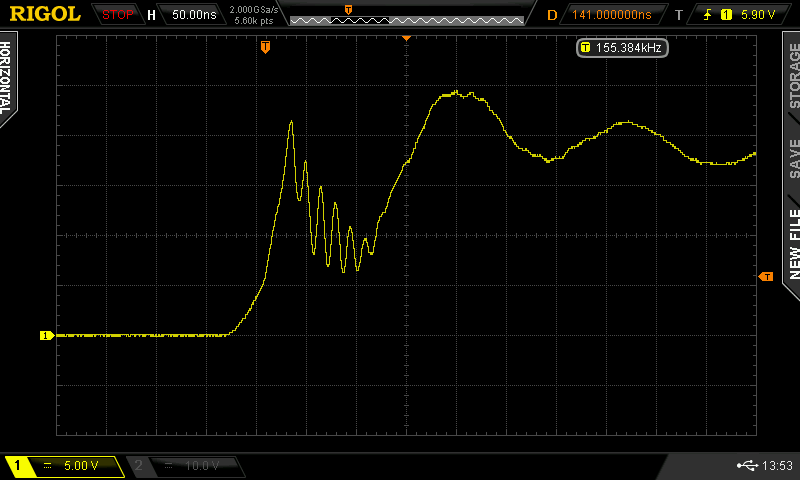The image size is (800, 480).
Task: Click the 155.384kHz frequency counter readout
Action: pyautogui.click(x=621, y=47)
